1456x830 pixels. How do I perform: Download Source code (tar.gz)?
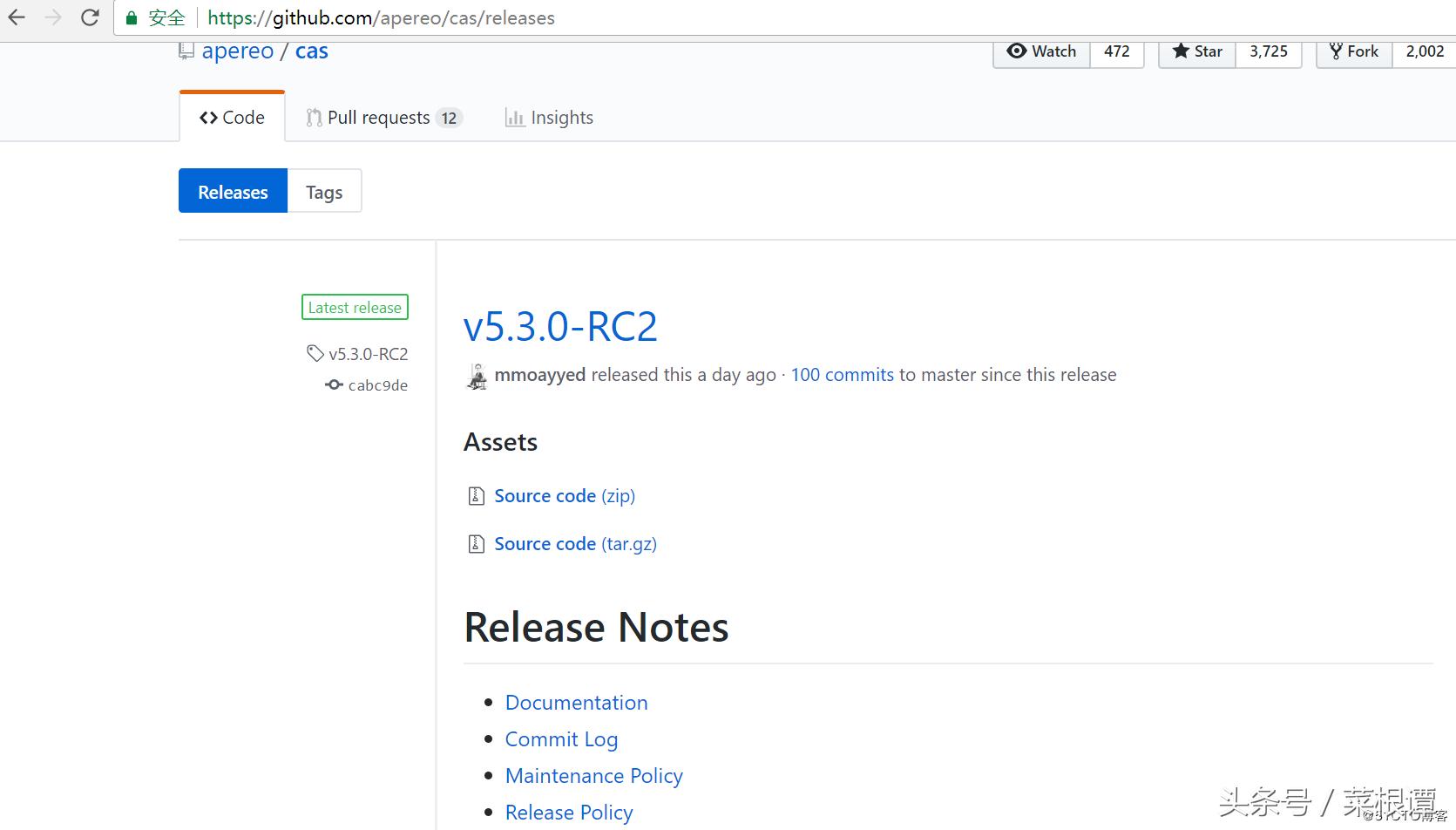(x=575, y=544)
